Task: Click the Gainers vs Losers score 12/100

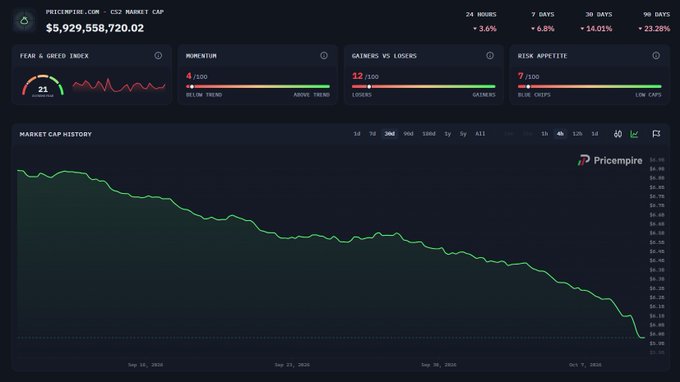Action: (x=365, y=76)
